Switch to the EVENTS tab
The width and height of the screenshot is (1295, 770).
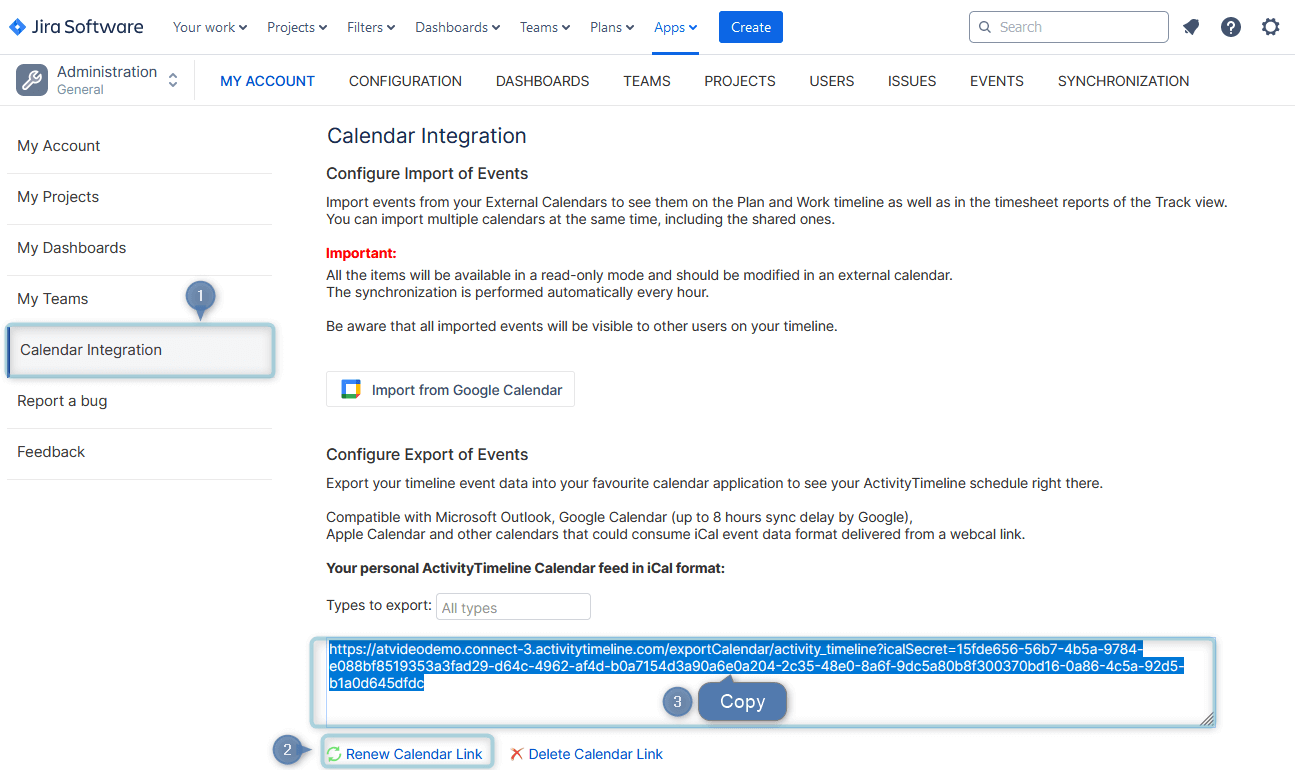[997, 81]
